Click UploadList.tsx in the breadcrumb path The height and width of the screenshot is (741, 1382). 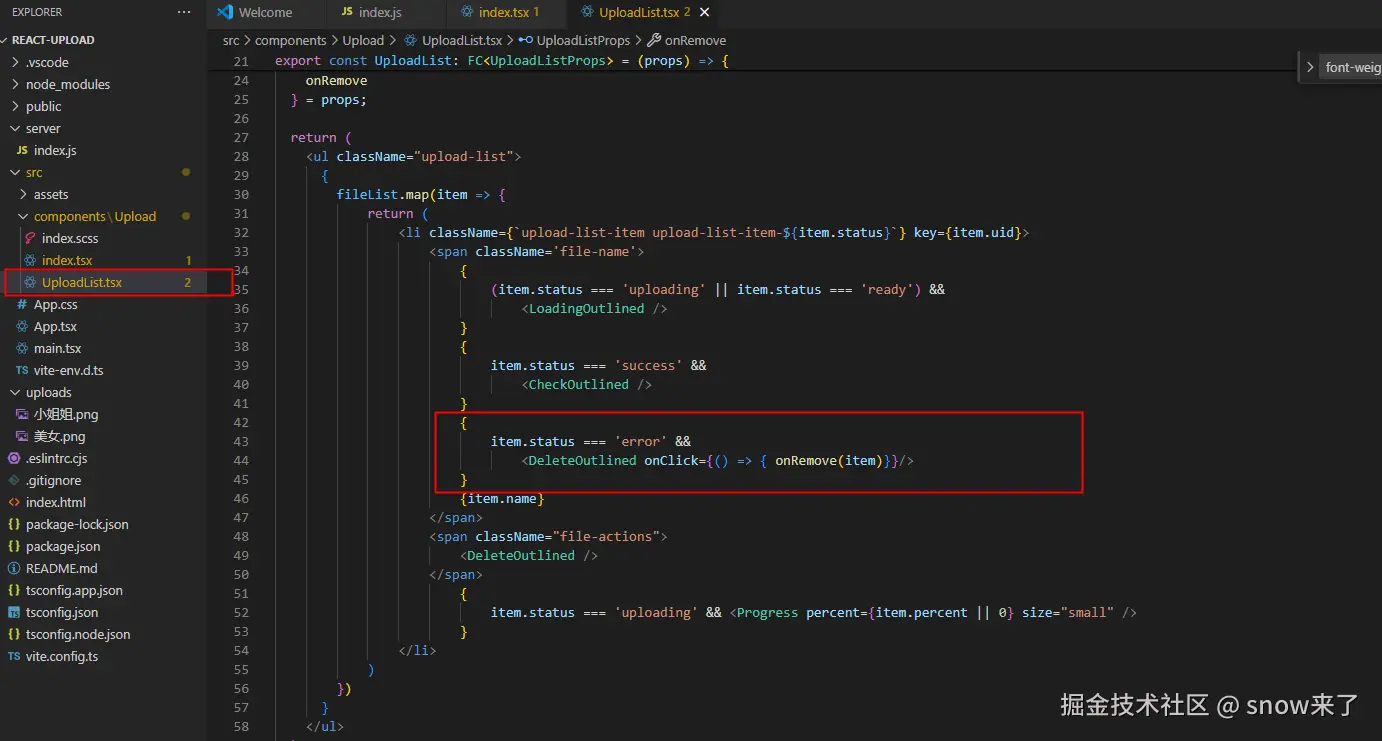462,40
